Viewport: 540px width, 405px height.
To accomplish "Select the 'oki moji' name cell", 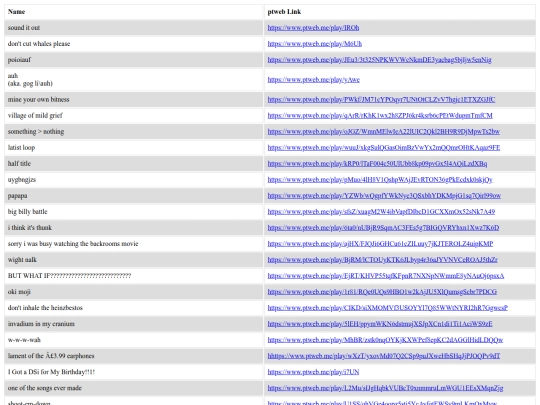I will pos(134,292).
